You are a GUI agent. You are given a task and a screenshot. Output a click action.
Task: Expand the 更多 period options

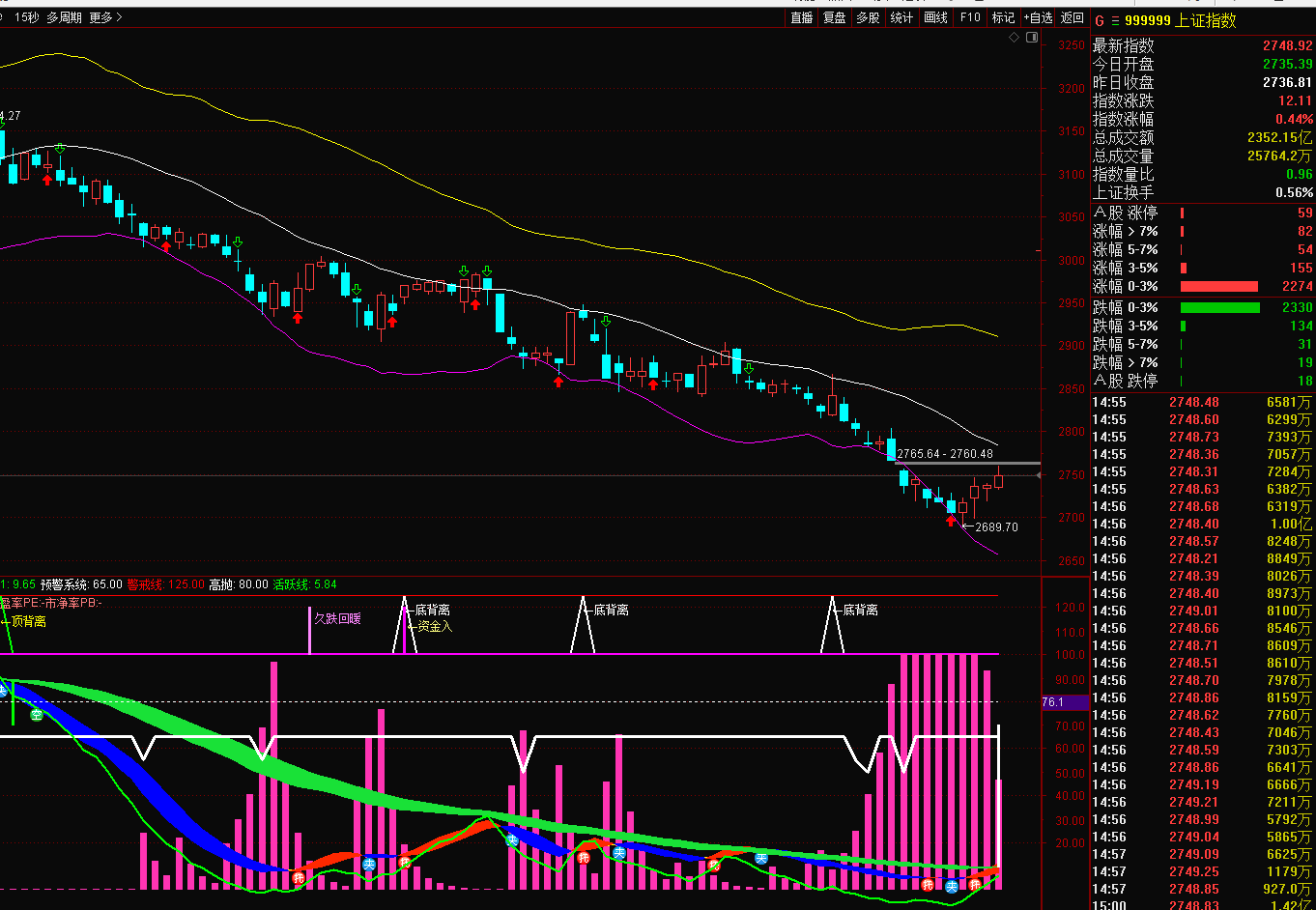click(x=105, y=17)
